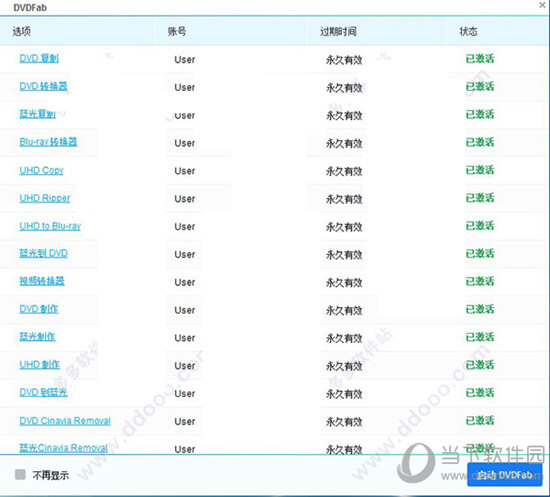Open the DVD 复制 link
Image resolution: width=550 pixels, height=497 pixels.
(x=39, y=58)
